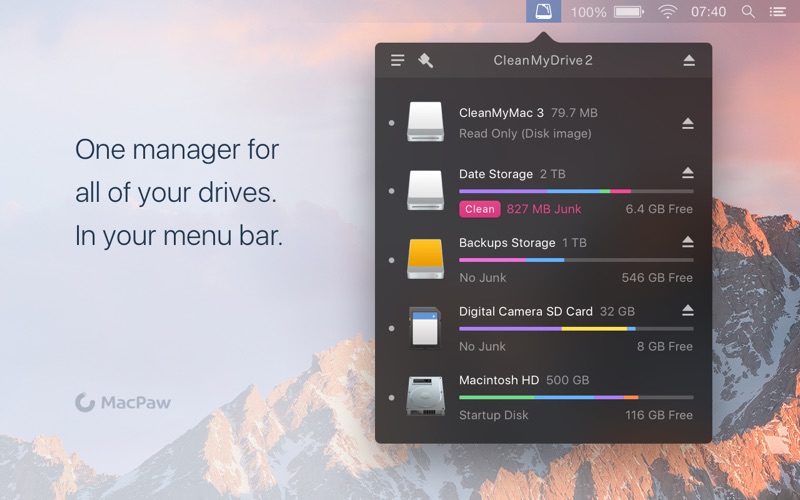Eject all drives using header eject icon
The height and width of the screenshot is (500, 800).
pyautogui.click(x=689, y=61)
